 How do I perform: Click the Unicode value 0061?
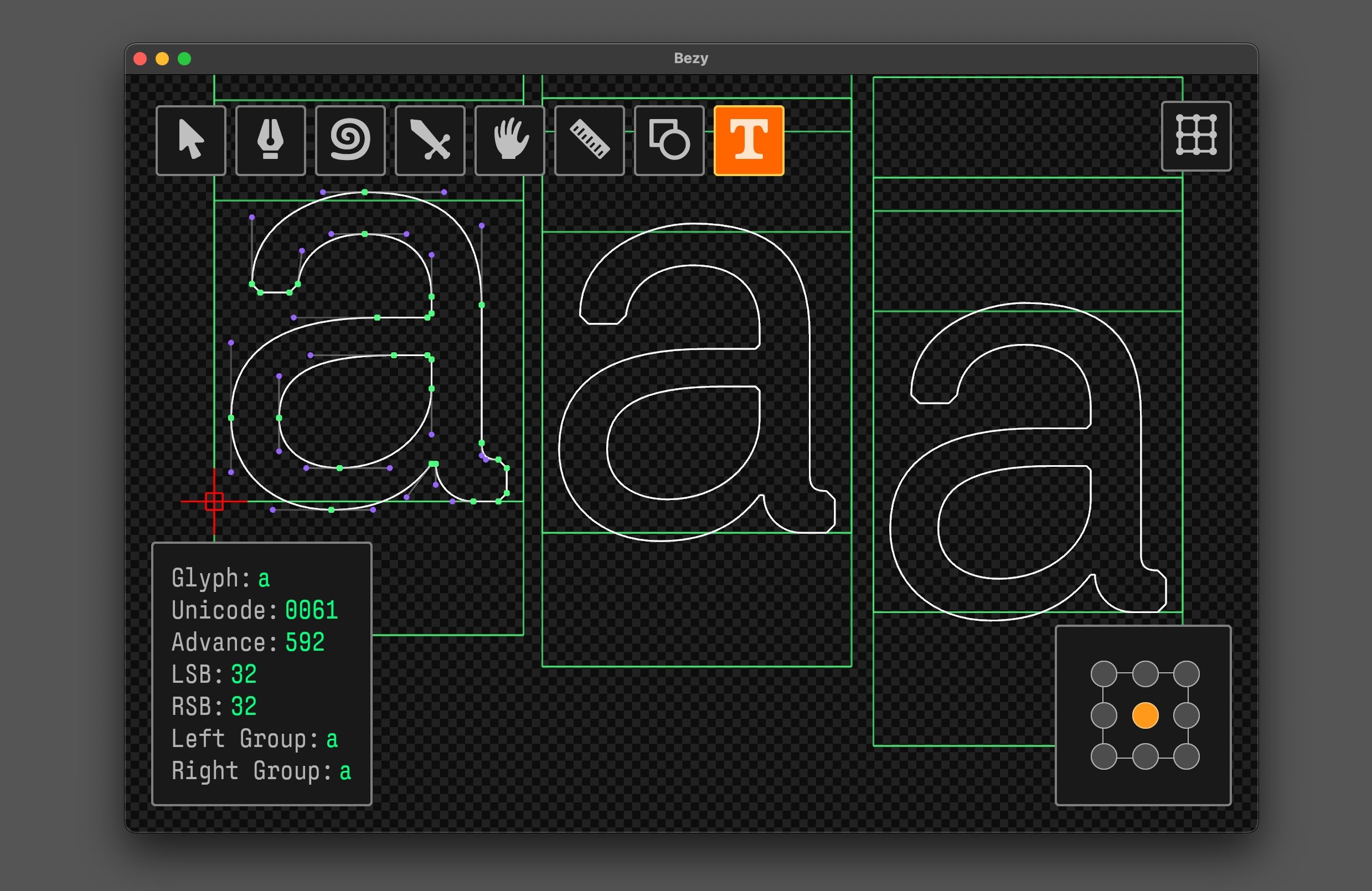311,610
